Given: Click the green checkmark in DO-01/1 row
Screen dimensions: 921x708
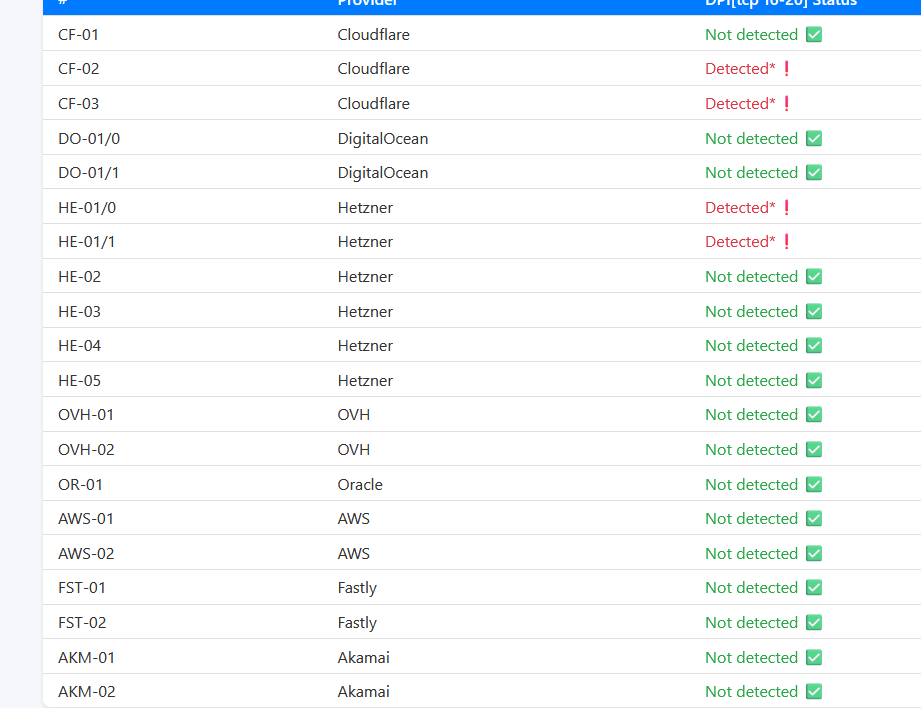Looking at the screenshot, I should tap(814, 173).
